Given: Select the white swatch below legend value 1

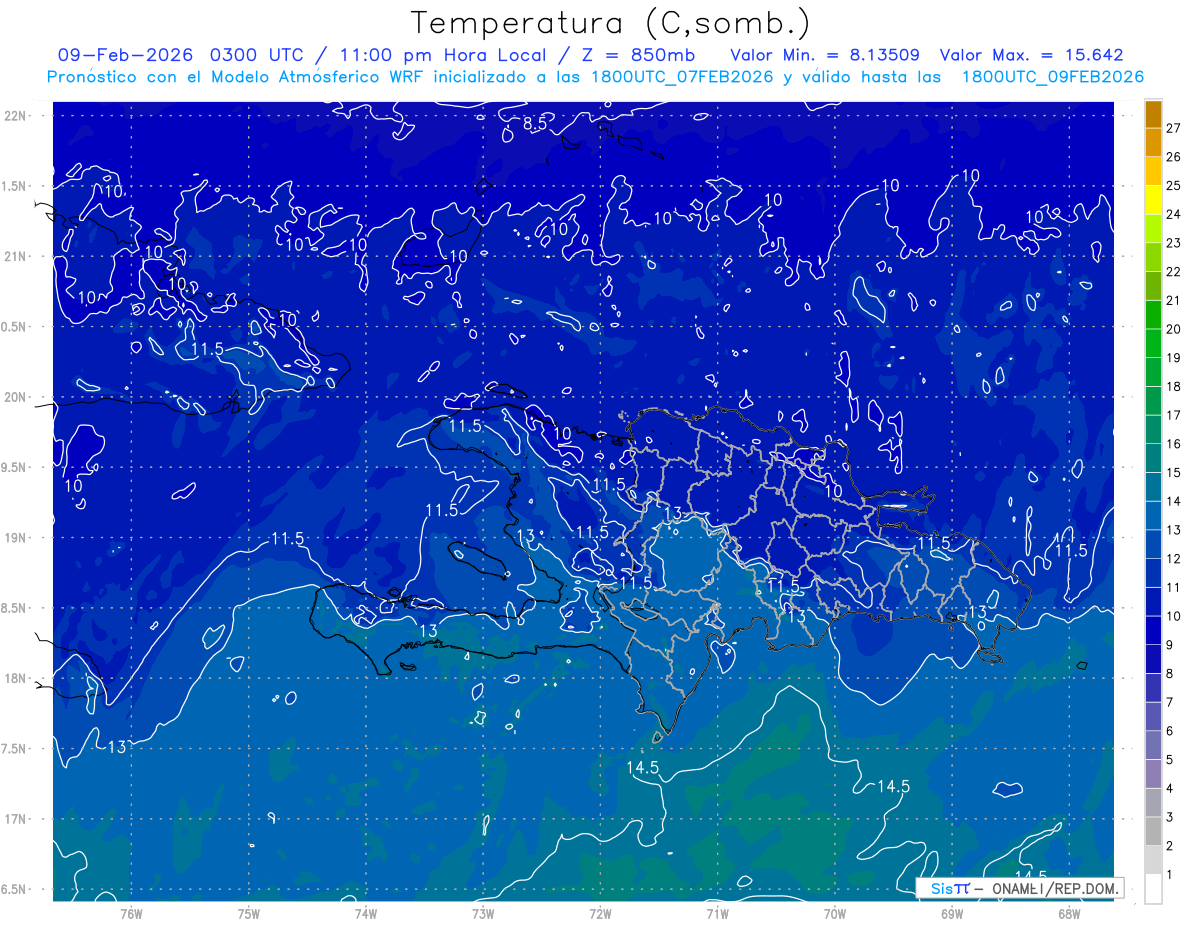Looking at the screenshot, I should (x=1153, y=890).
